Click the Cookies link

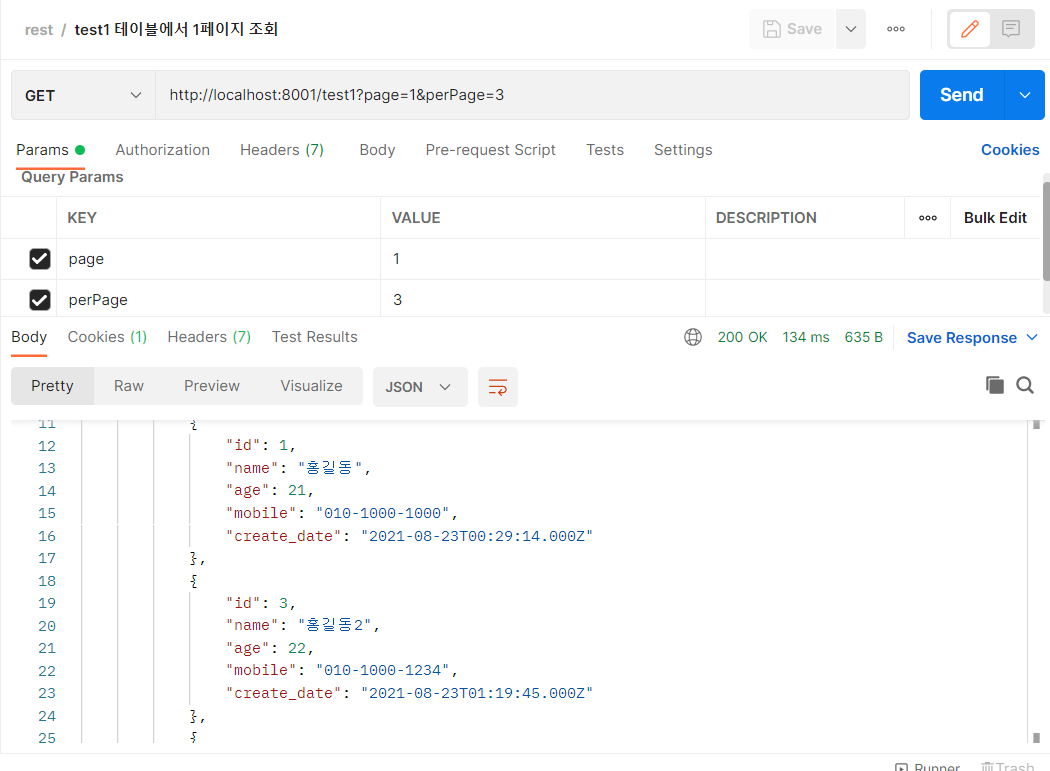point(1010,150)
